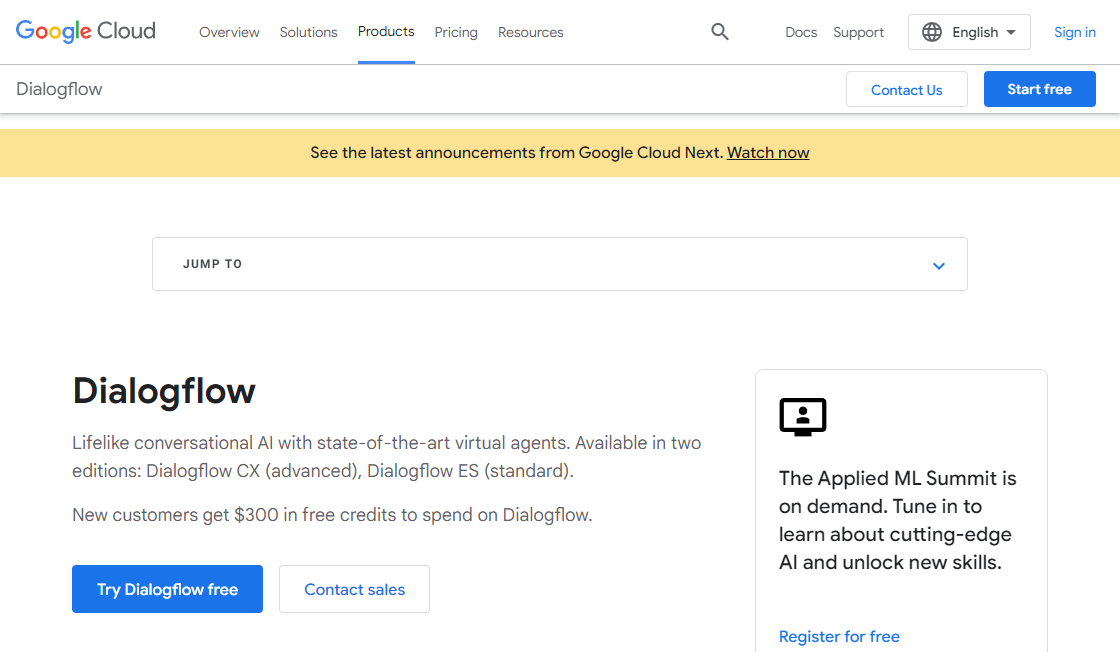1120x652 pixels.
Task: Click the Contact Us button
Action: coord(906,89)
